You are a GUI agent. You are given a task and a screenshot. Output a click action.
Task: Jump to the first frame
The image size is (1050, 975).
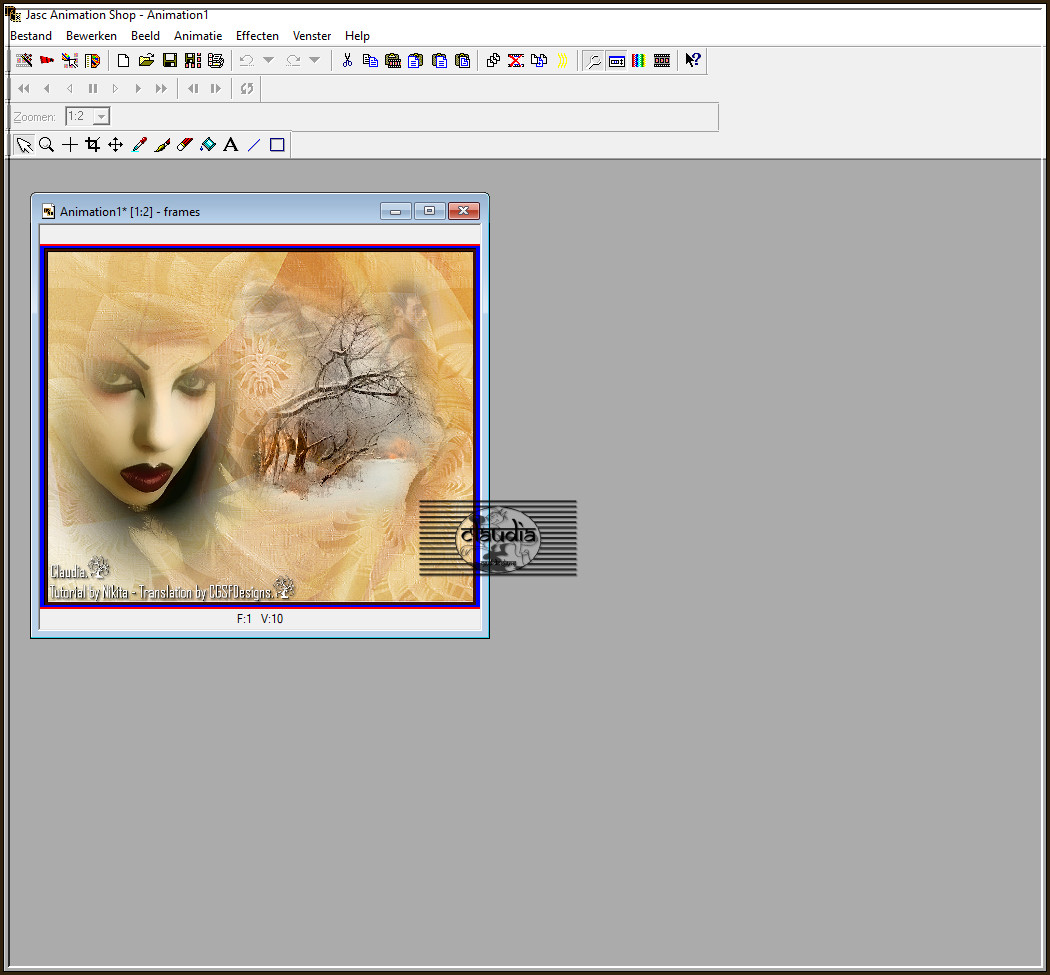click(x=24, y=88)
